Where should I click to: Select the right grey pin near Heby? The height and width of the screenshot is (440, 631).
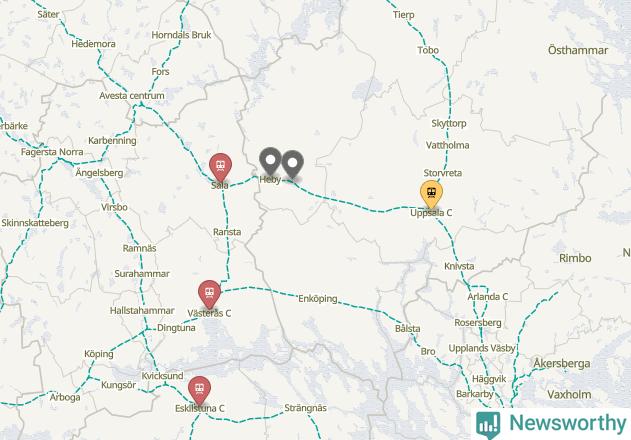(292, 164)
